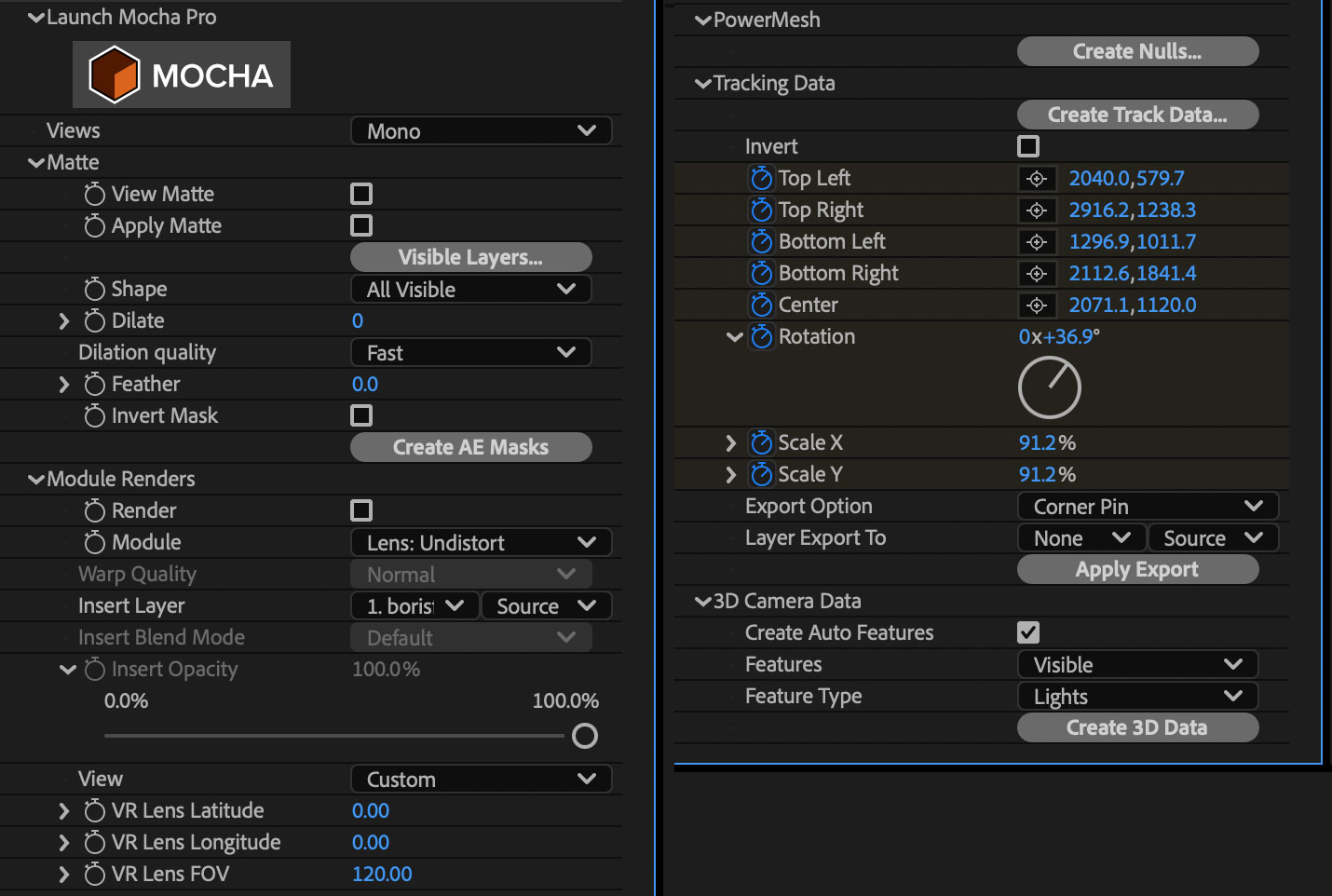The image size is (1332, 896).
Task: Toggle keyframe stopwatch for Top Right
Action: click(761, 210)
